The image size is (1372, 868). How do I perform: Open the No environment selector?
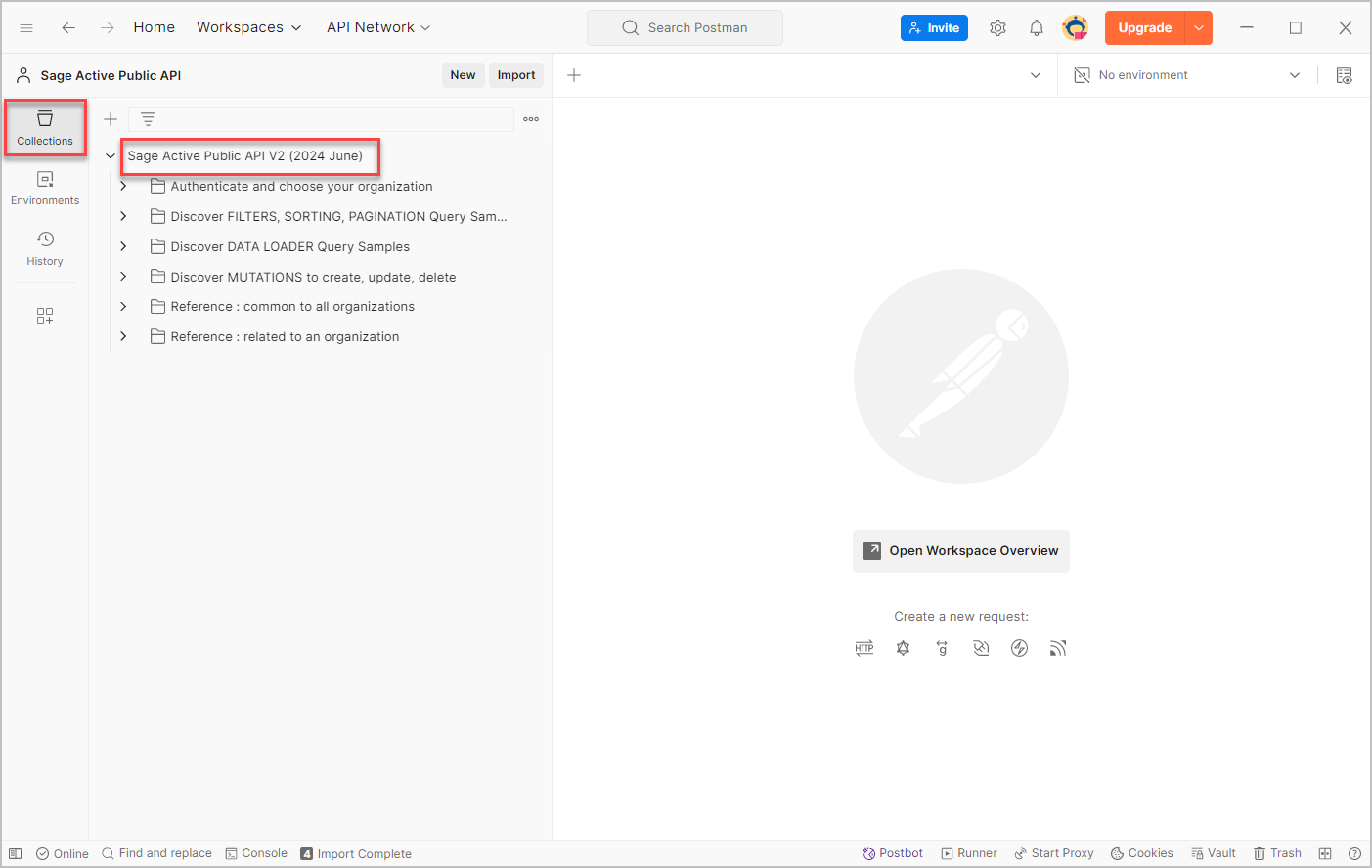click(x=1188, y=75)
